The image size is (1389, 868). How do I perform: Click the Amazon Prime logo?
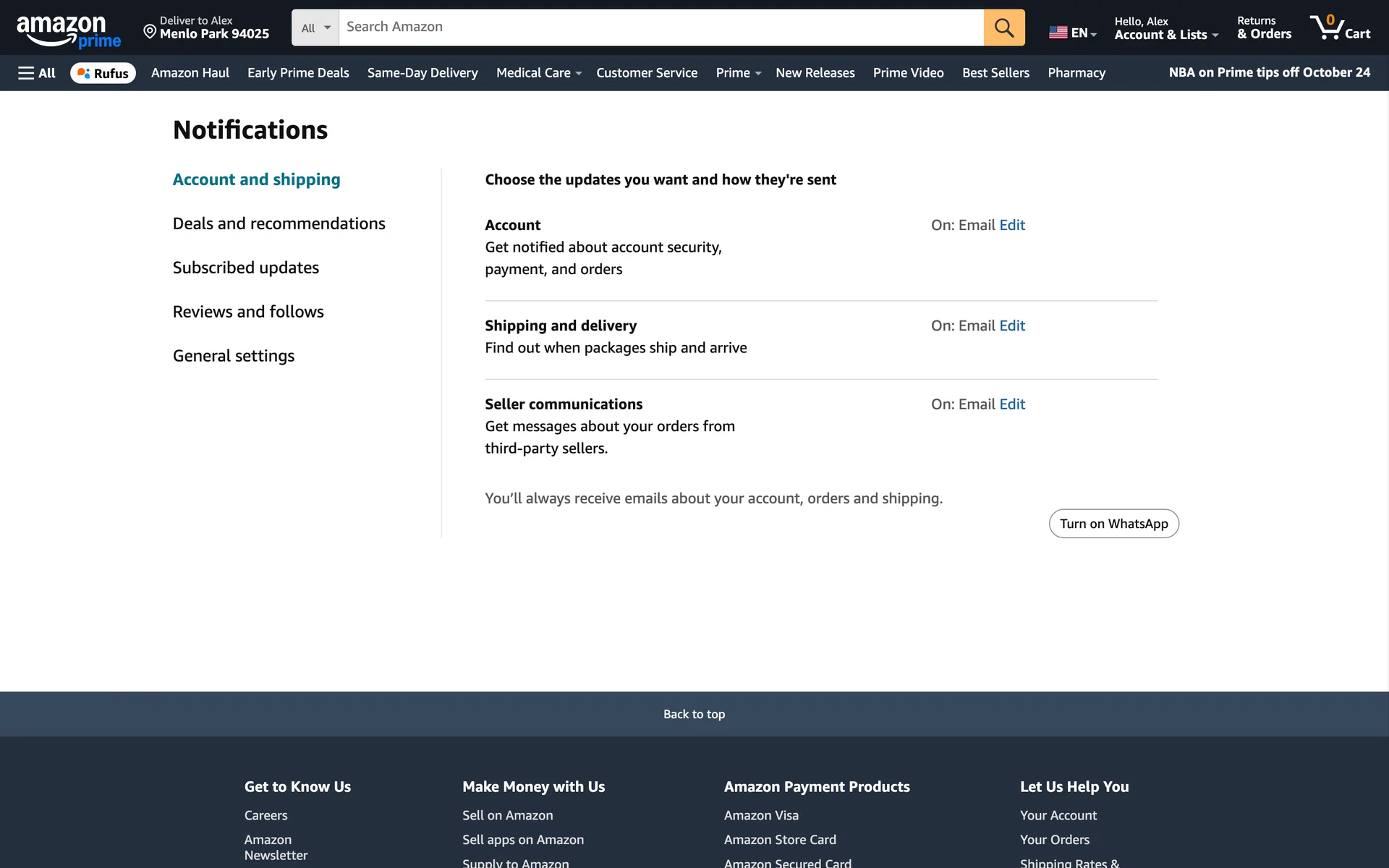68,30
